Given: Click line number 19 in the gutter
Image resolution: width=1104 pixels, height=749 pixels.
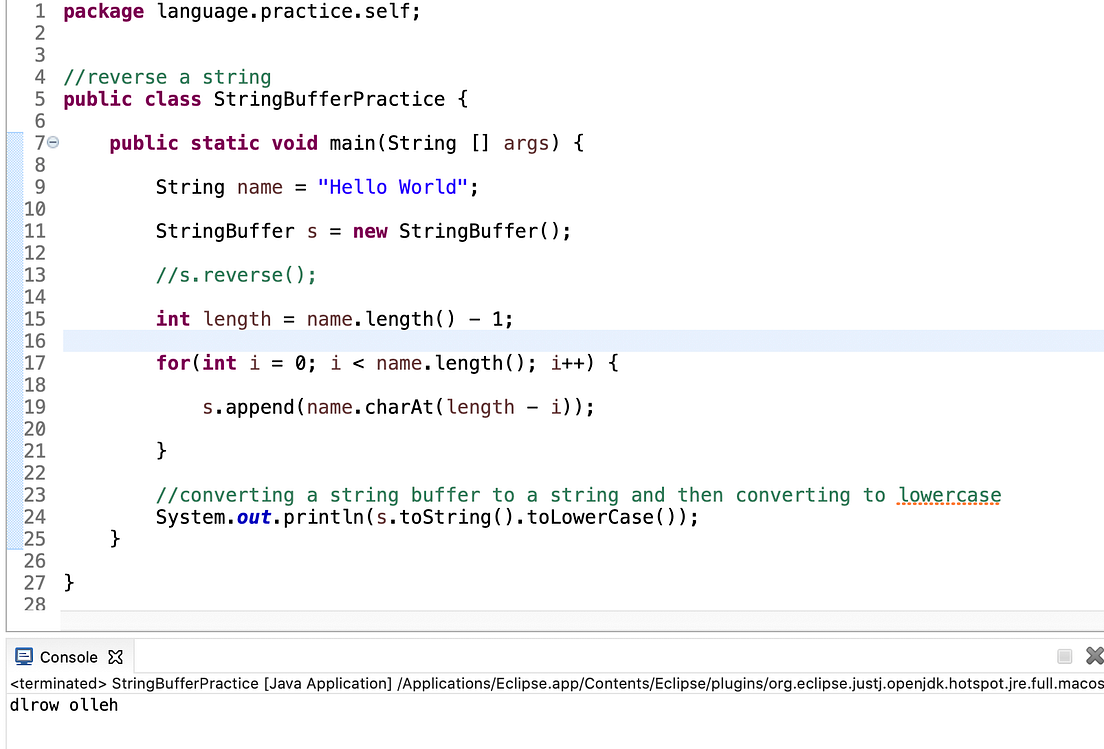Looking at the screenshot, I should tap(34, 408).
